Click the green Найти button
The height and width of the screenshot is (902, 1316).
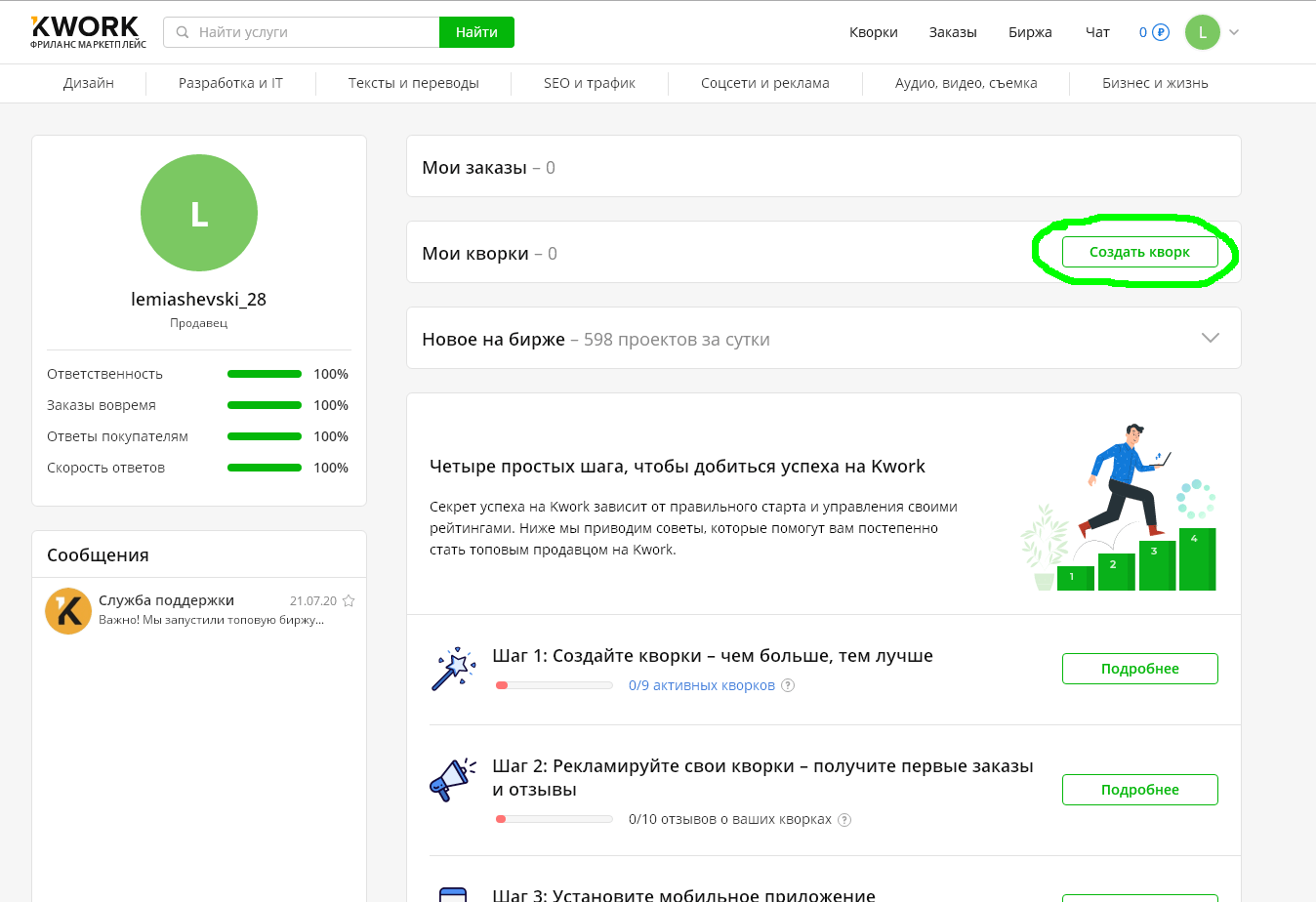pos(476,32)
